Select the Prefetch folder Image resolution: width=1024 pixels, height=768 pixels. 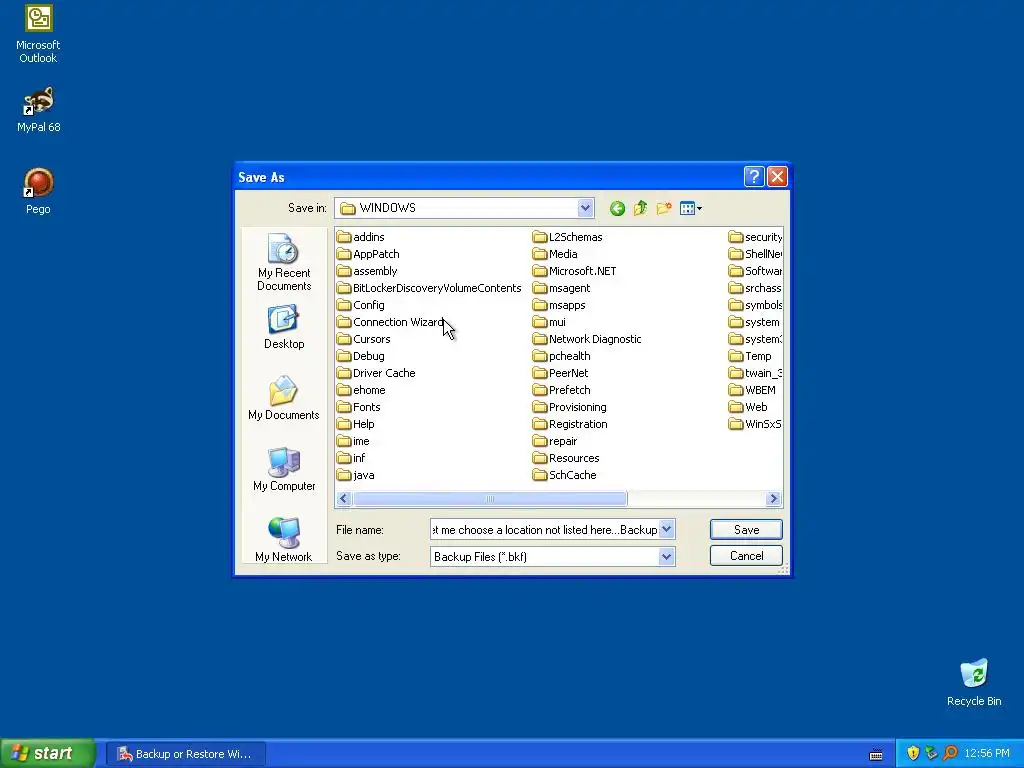(x=562, y=390)
